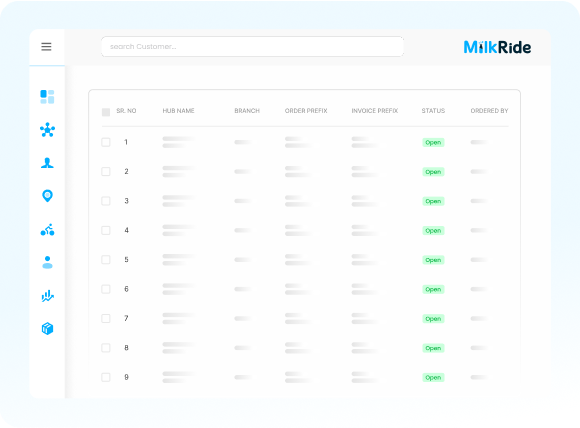Open the user profile icon in sidebar
This screenshot has height=428, width=580.
click(47, 262)
